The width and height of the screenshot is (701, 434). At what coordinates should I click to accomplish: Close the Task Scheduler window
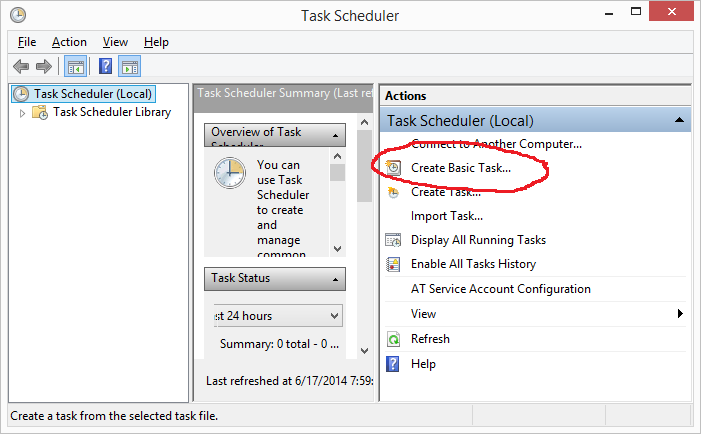click(x=671, y=12)
